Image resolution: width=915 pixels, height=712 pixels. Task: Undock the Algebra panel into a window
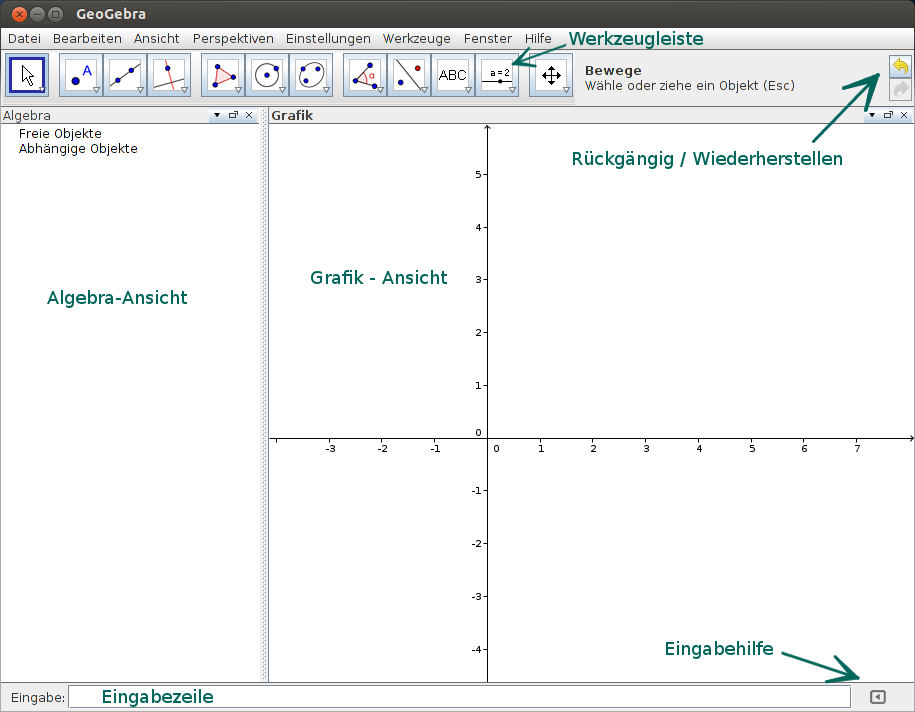coord(231,115)
